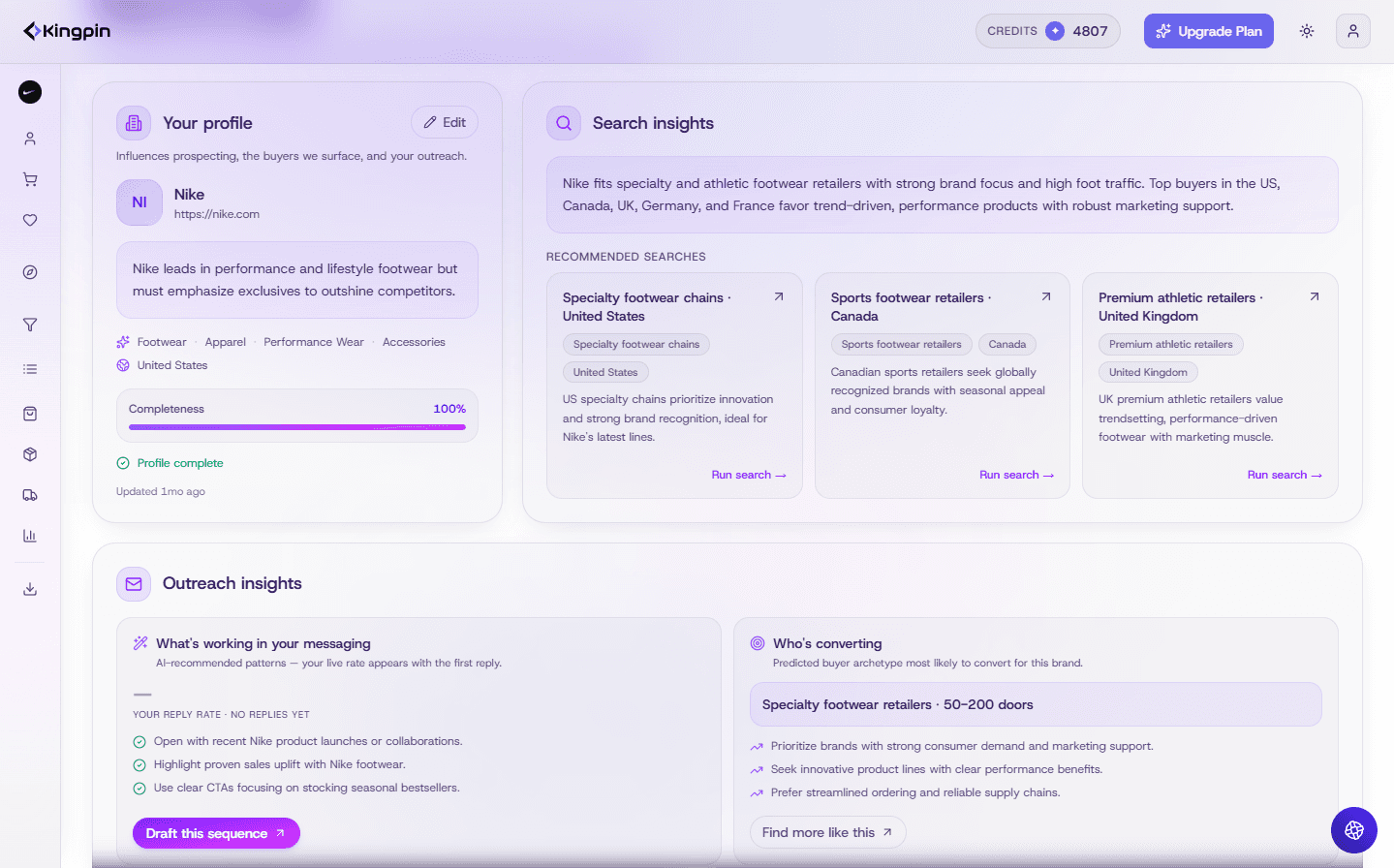Viewport: 1394px width, 868px height.
Task: Click the Accessories category text
Action: 414,342
